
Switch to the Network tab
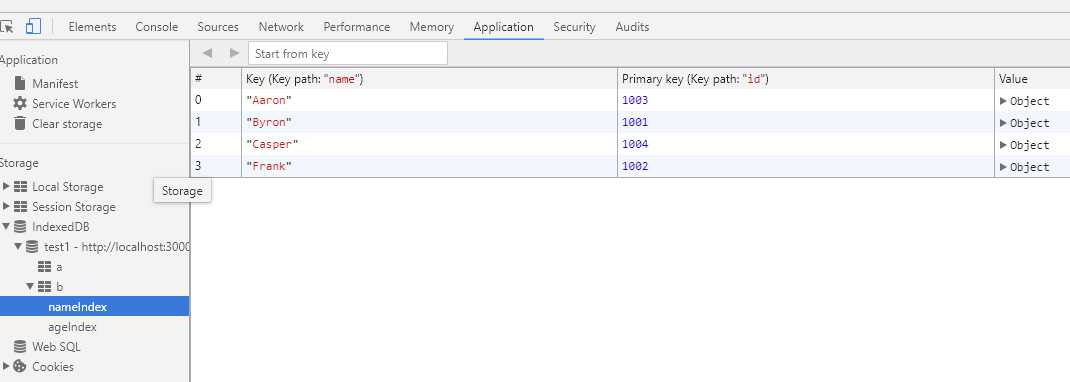point(281,27)
